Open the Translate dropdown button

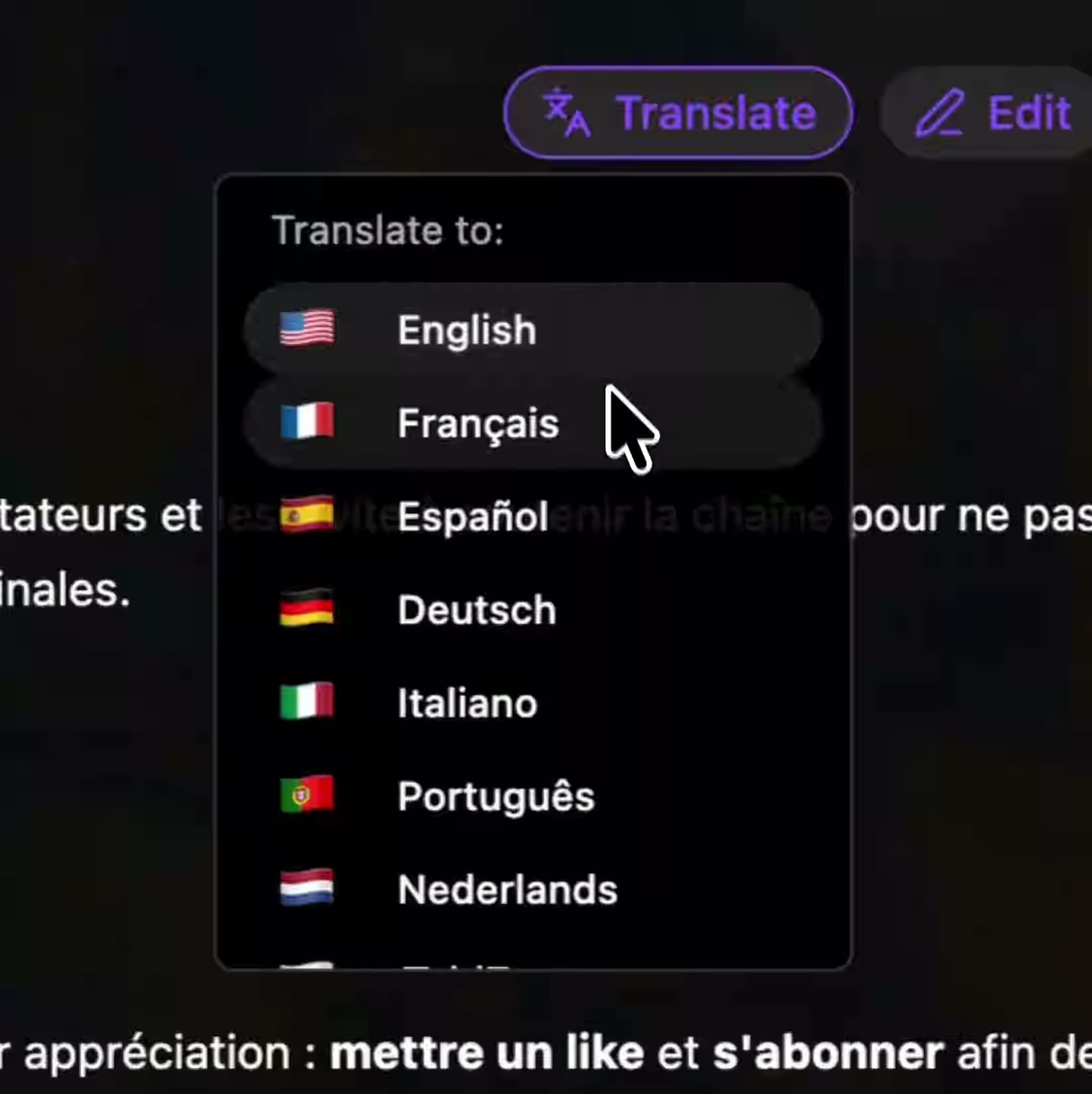(x=678, y=112)
